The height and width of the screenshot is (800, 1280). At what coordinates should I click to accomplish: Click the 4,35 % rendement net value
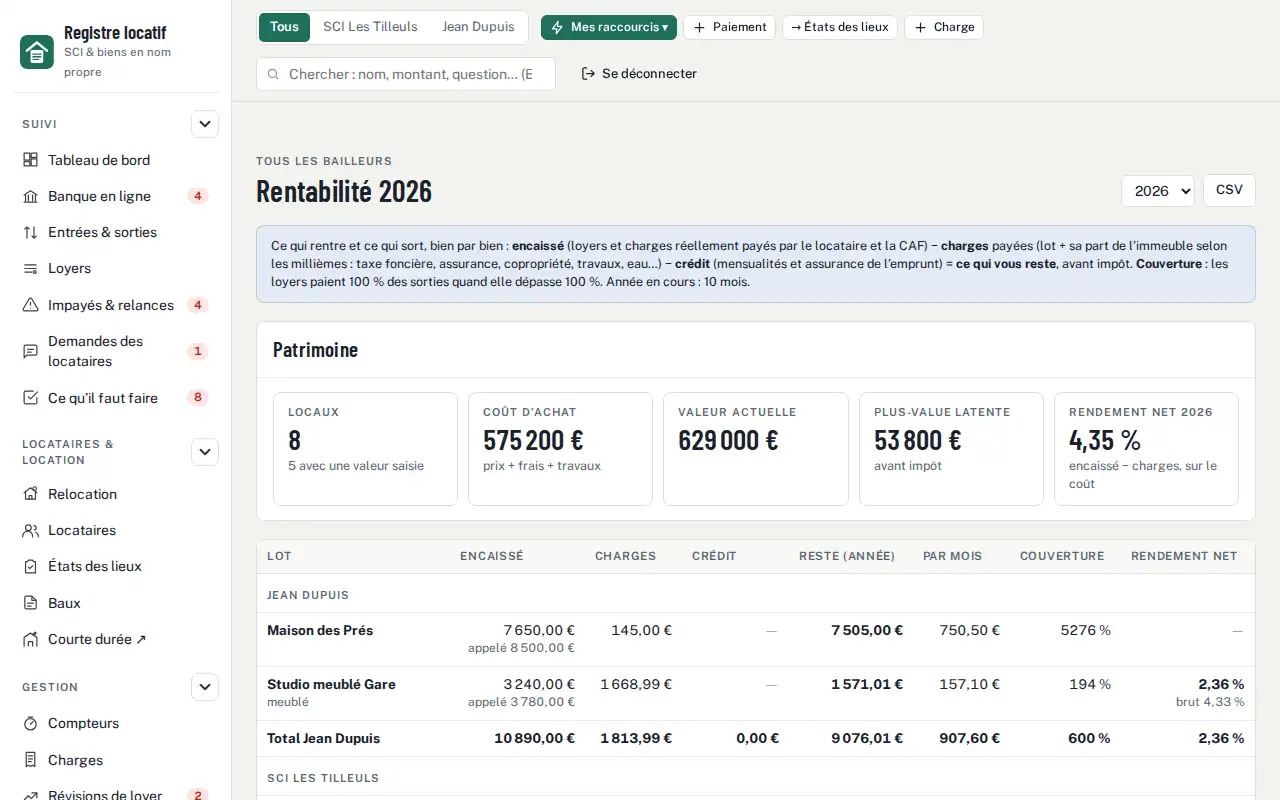pos(1105,440)
